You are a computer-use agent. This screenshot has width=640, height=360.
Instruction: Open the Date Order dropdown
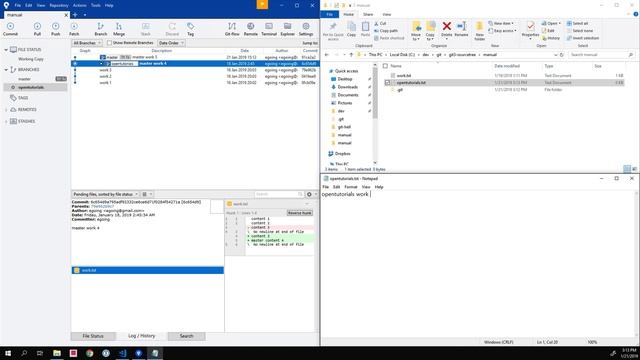pos(171,43)
